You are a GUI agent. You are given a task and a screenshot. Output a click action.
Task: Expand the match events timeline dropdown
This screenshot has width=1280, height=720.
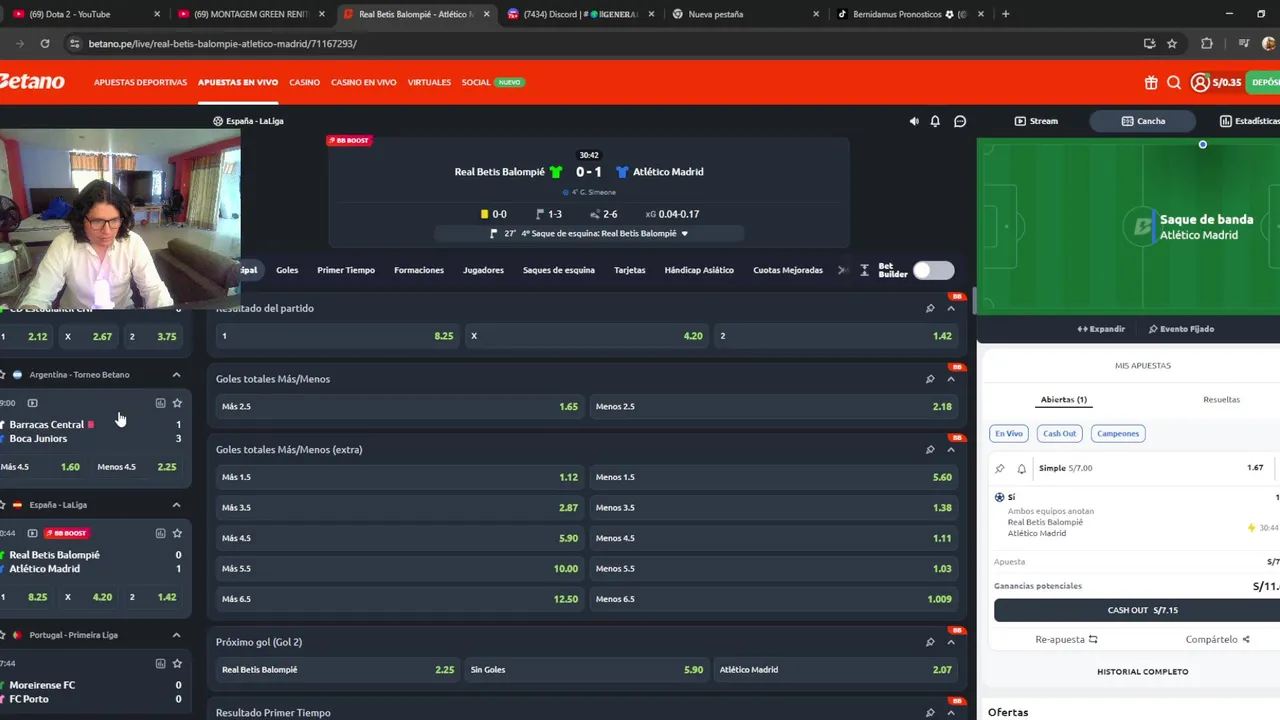pos(685,233)
